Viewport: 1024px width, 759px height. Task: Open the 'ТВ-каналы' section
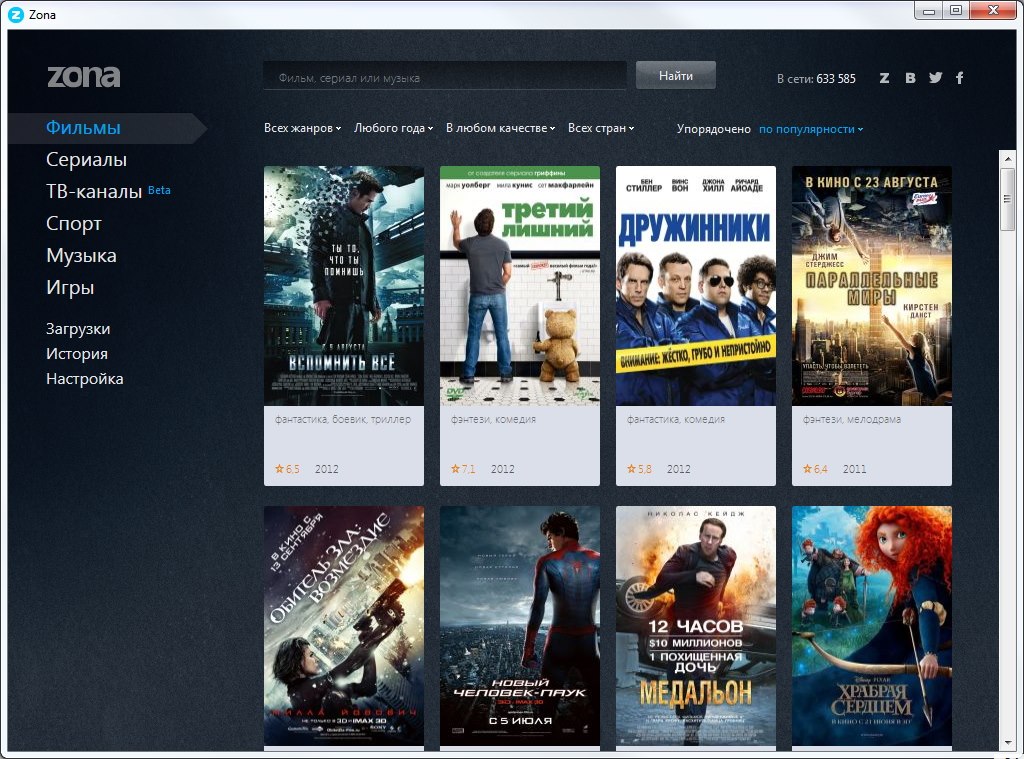(x=94, y=192)
